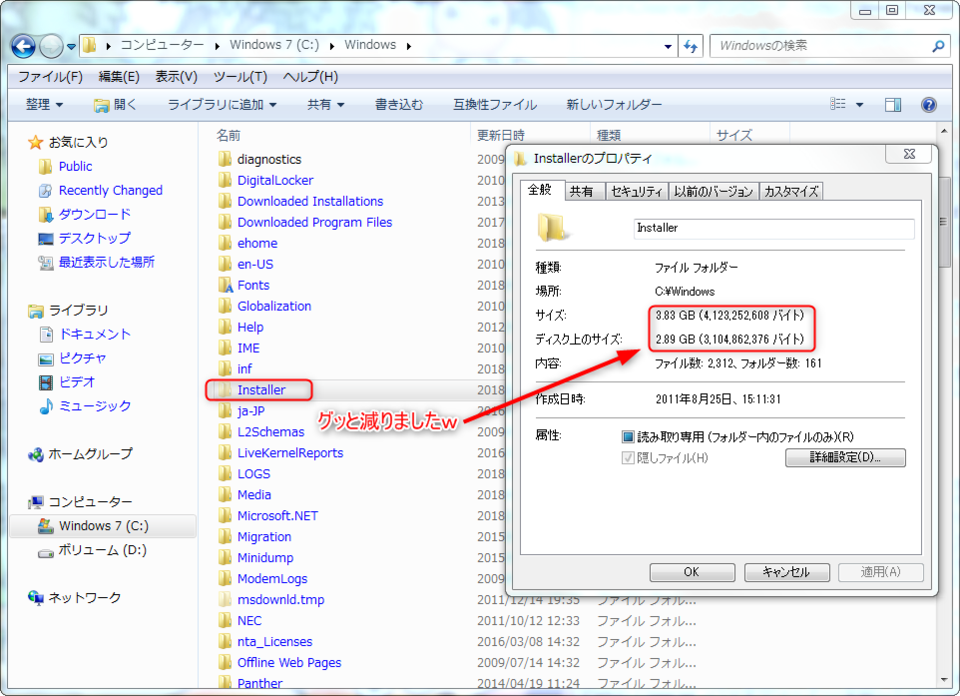Open Recently Changed in favorites

point(110,190)
